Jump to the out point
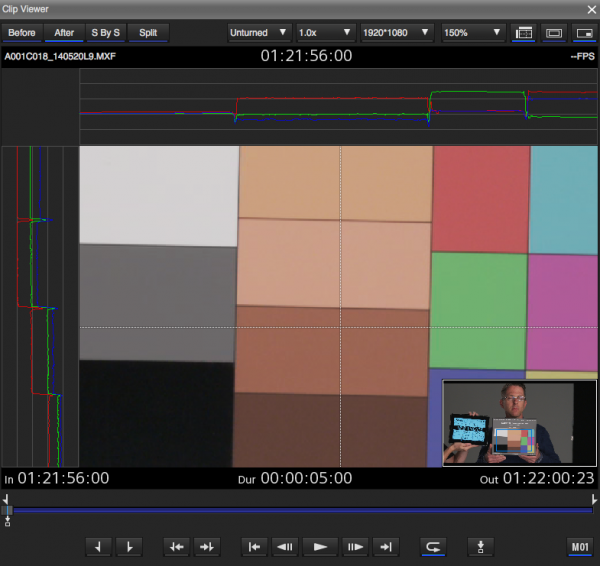This screenshot has height=566, width=600. point(208,546)
